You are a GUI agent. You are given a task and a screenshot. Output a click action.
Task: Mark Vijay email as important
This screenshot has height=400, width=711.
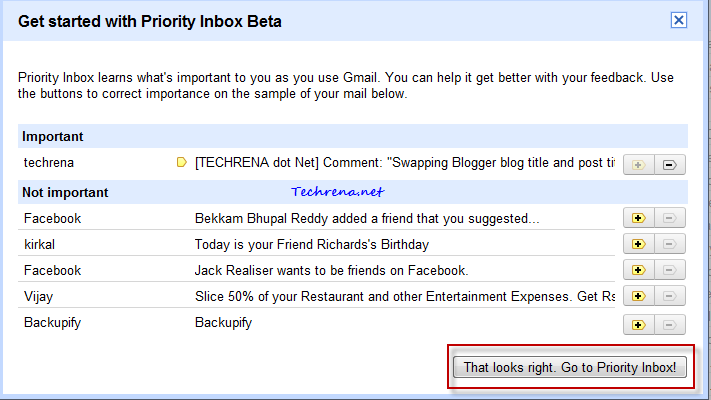(638, 296)
